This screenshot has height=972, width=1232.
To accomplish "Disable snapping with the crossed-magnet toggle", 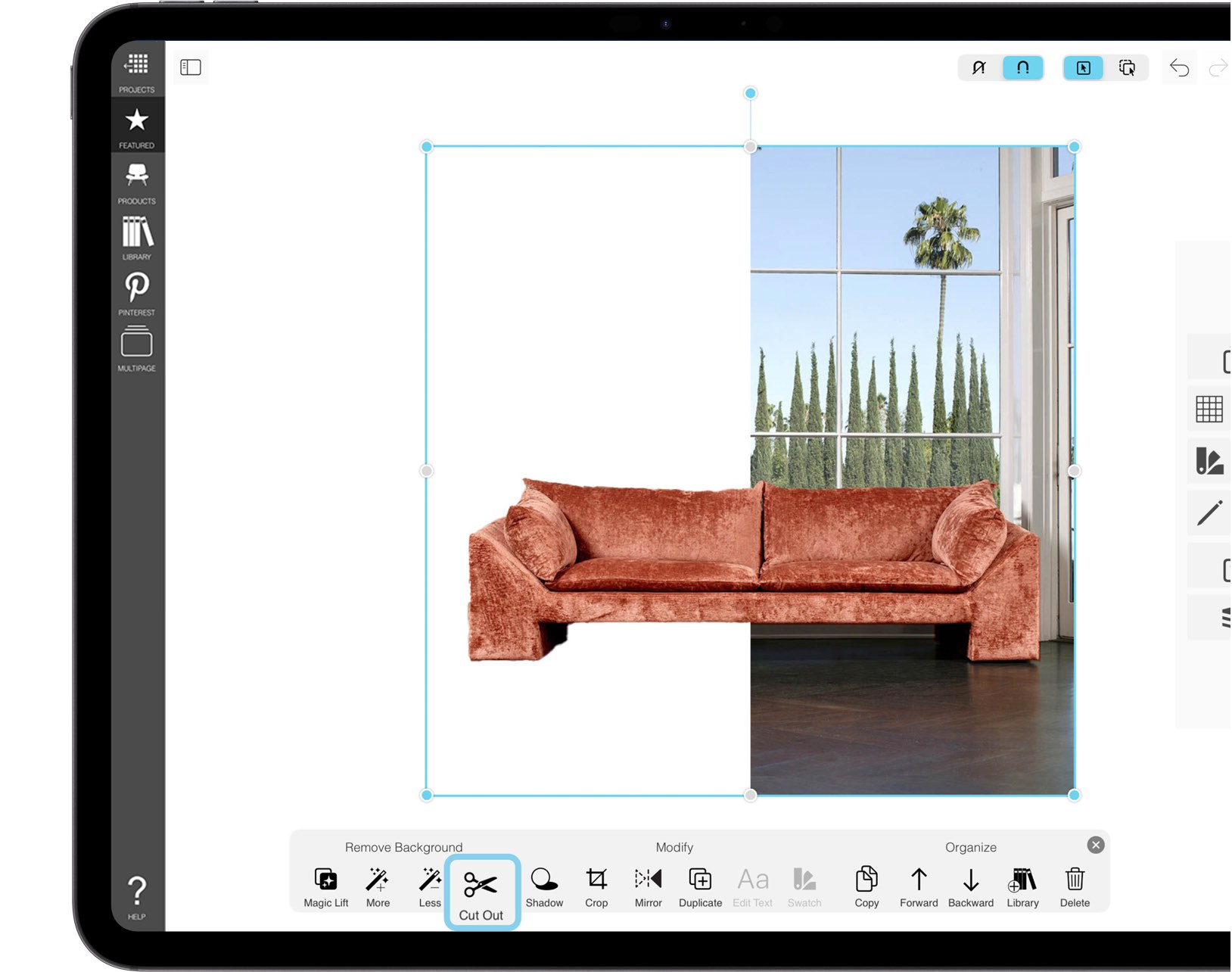I will click(978, 67).
